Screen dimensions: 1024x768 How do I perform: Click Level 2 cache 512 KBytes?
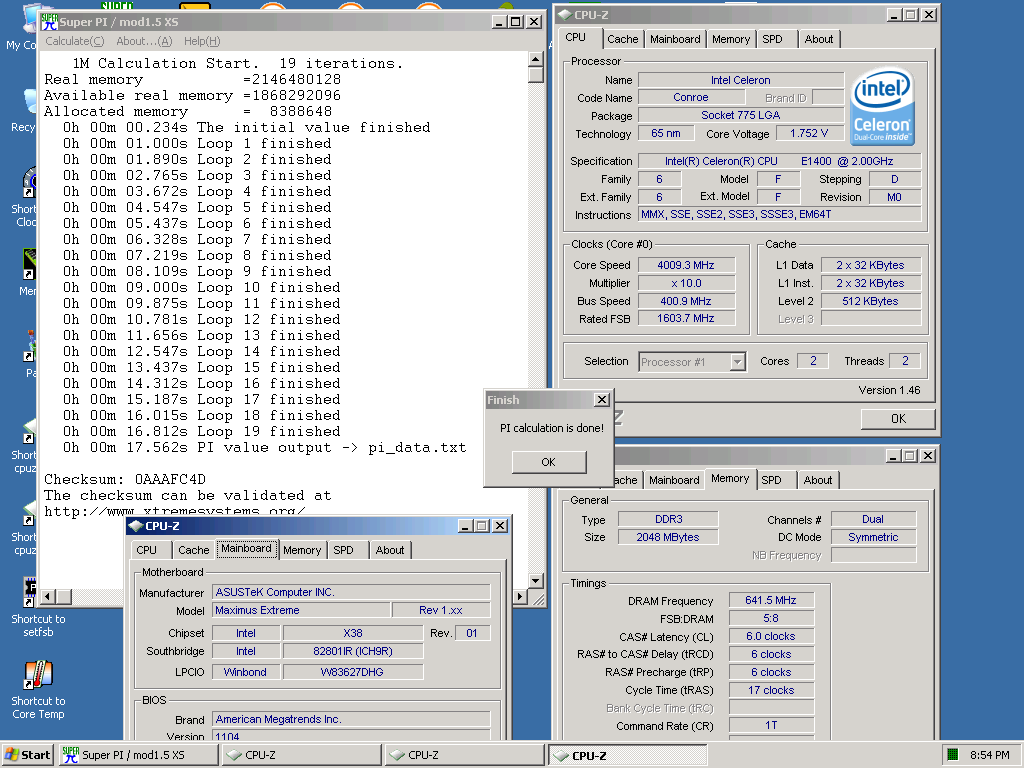tap(871, 301)
